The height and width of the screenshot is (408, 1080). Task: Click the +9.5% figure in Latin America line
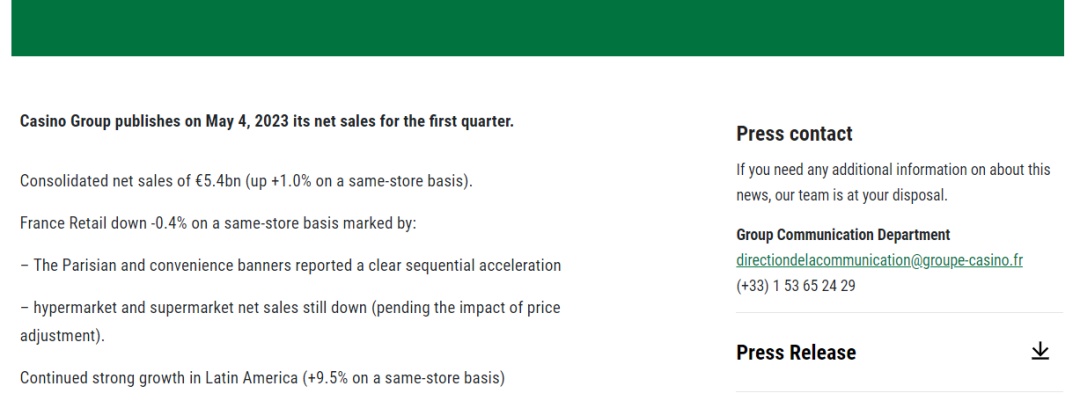coord(328,378)
